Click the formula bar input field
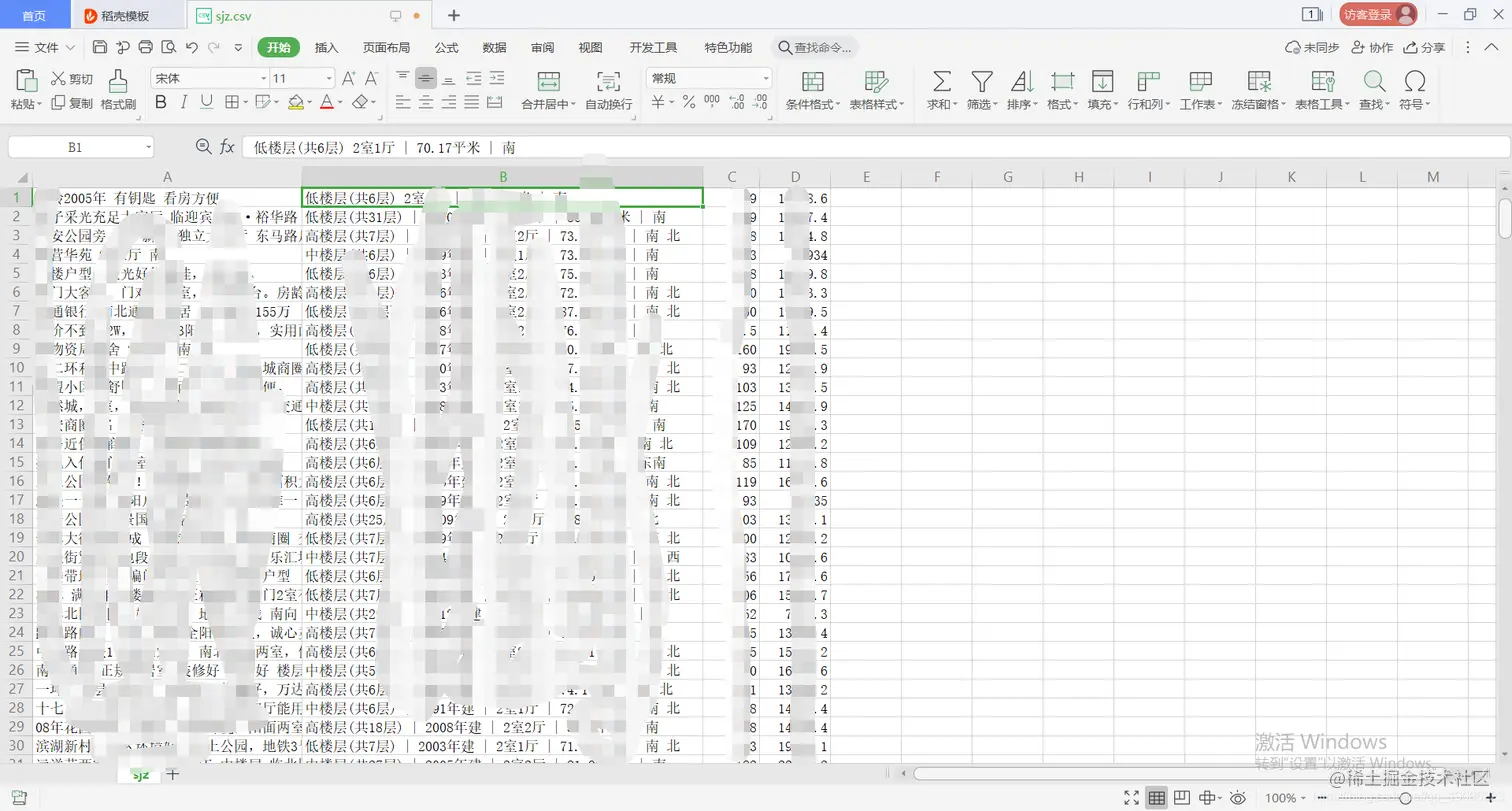 pos(875,147)
